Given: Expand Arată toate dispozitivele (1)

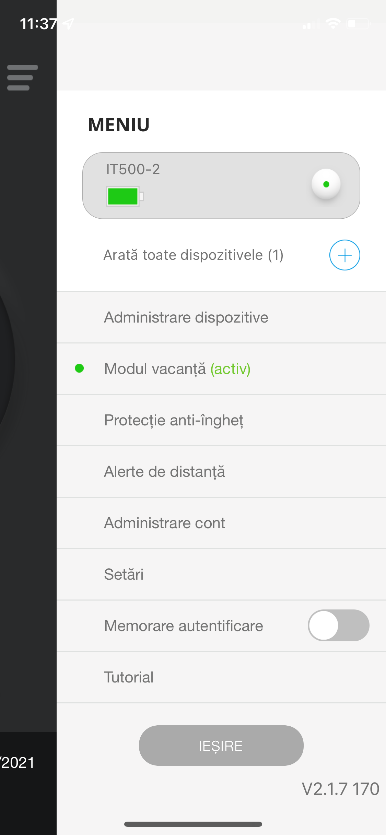Looking at the screenshot, I should pos(193,255).
